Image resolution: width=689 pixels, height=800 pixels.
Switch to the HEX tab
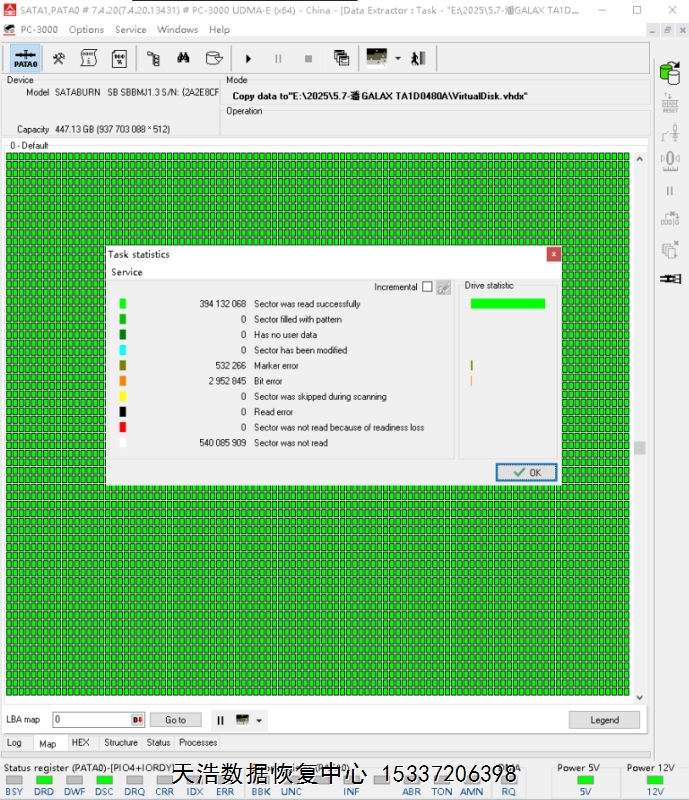[x=80, y=743]
